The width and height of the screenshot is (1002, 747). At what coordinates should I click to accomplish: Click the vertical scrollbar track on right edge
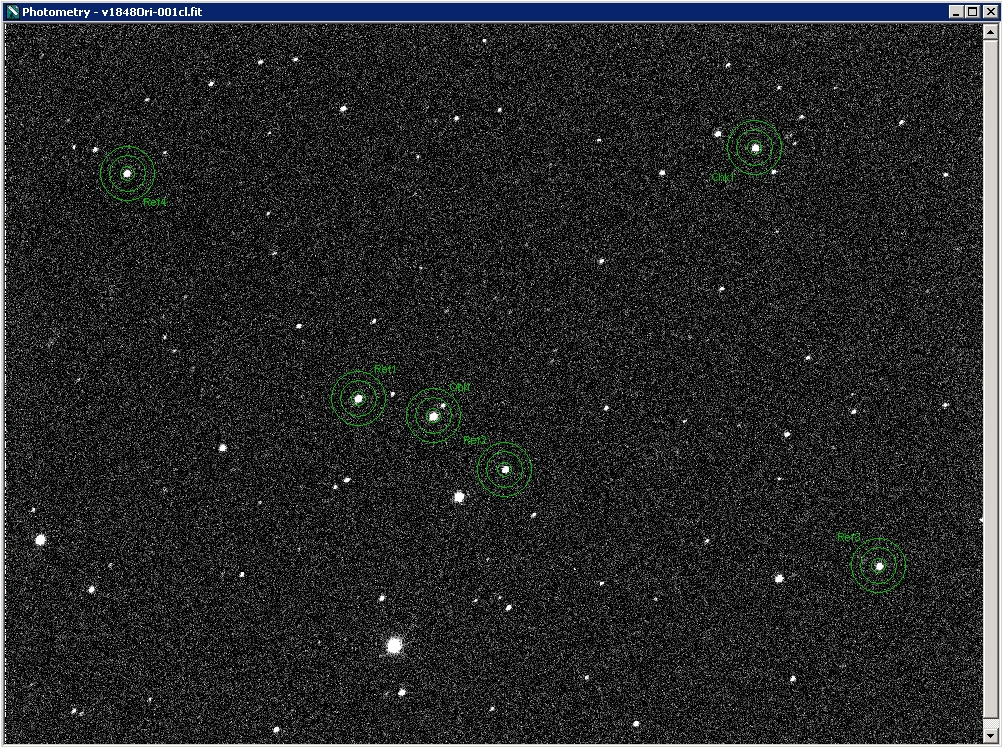pyautogui.click(x=990, y=380)
